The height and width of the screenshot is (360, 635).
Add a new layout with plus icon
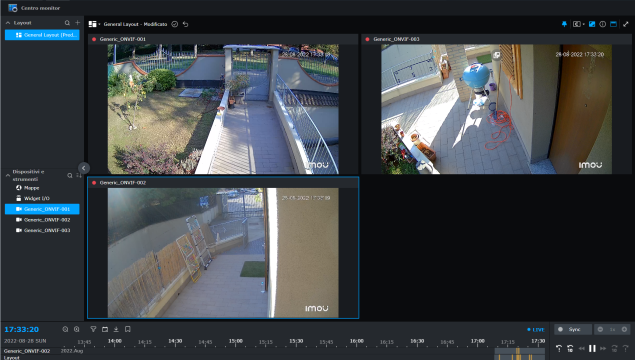[77, 23]
